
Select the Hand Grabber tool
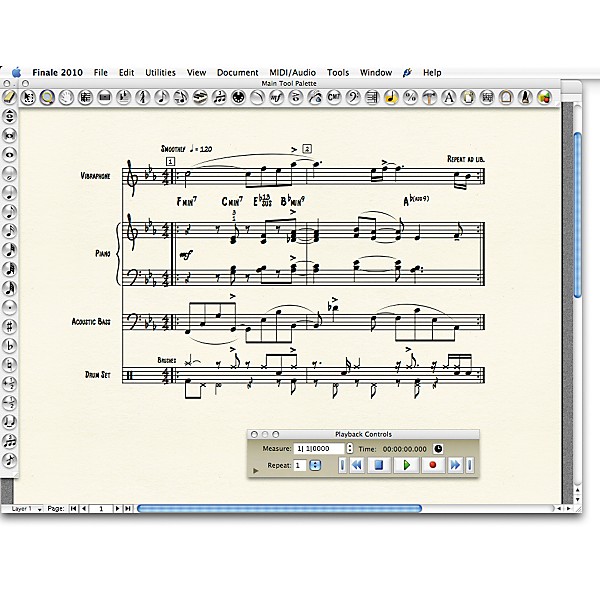[66, 98]
